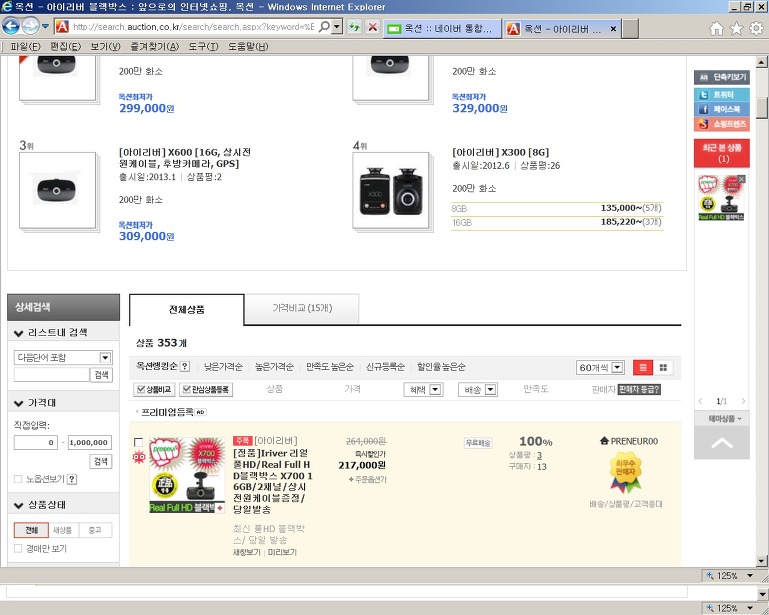The width and height of the screenshot is (769, 615).
Task: Click the Stop loading X icon
Action: (x=373, y=27)
